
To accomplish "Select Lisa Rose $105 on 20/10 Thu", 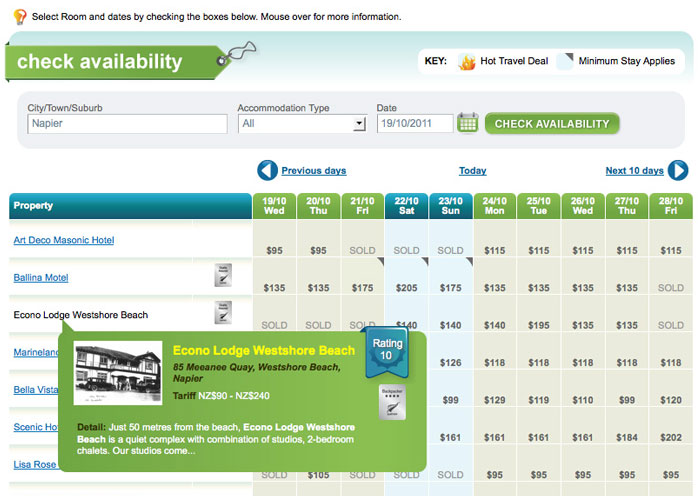I will click(318, 475).
